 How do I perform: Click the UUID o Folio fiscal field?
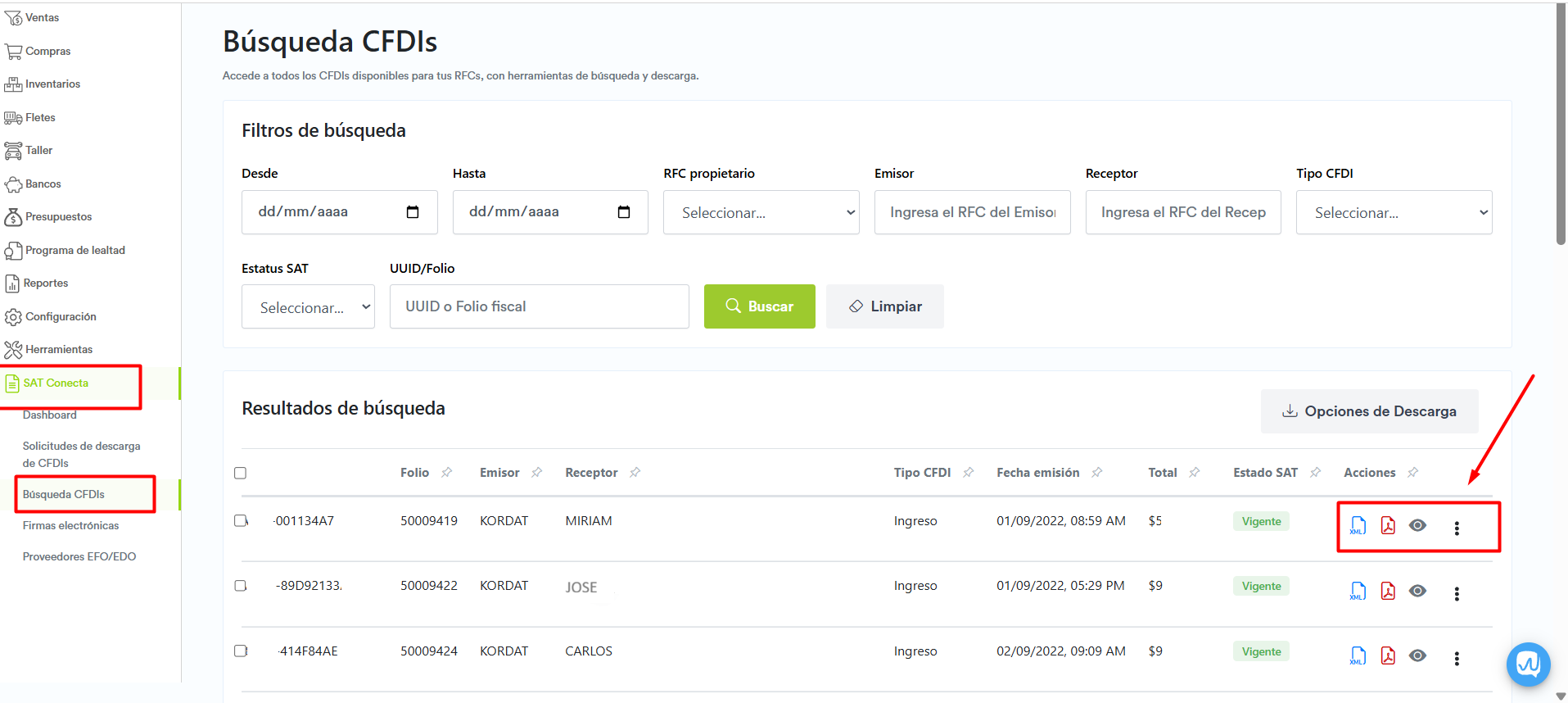(x=539, y=306)
